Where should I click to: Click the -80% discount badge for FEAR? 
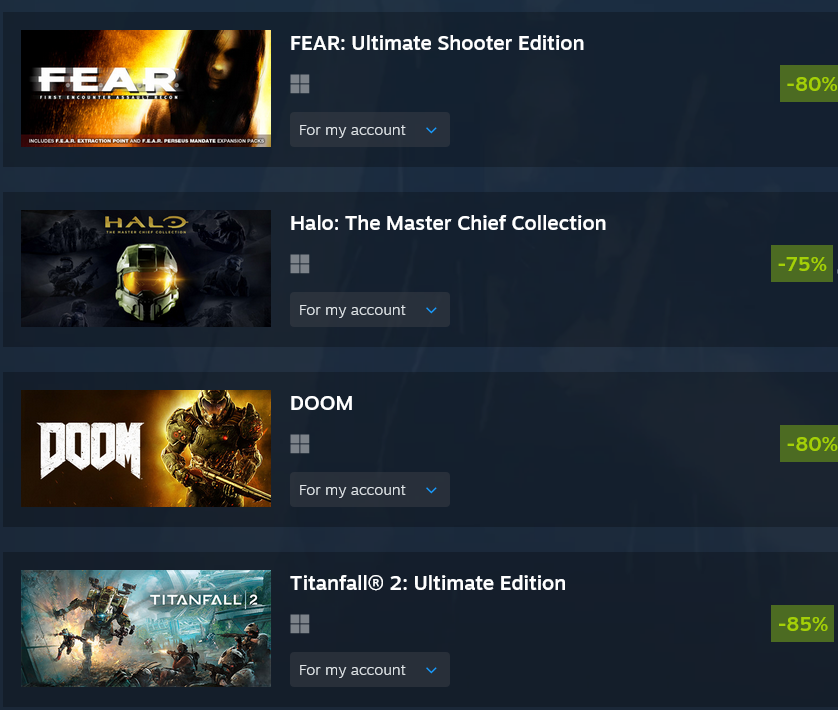point(809,84)
